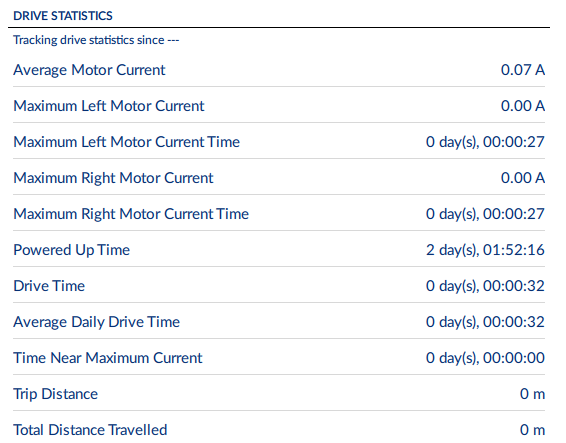Click the Trip Distance label
Screen dimensions: 566x443
(55, 394)
